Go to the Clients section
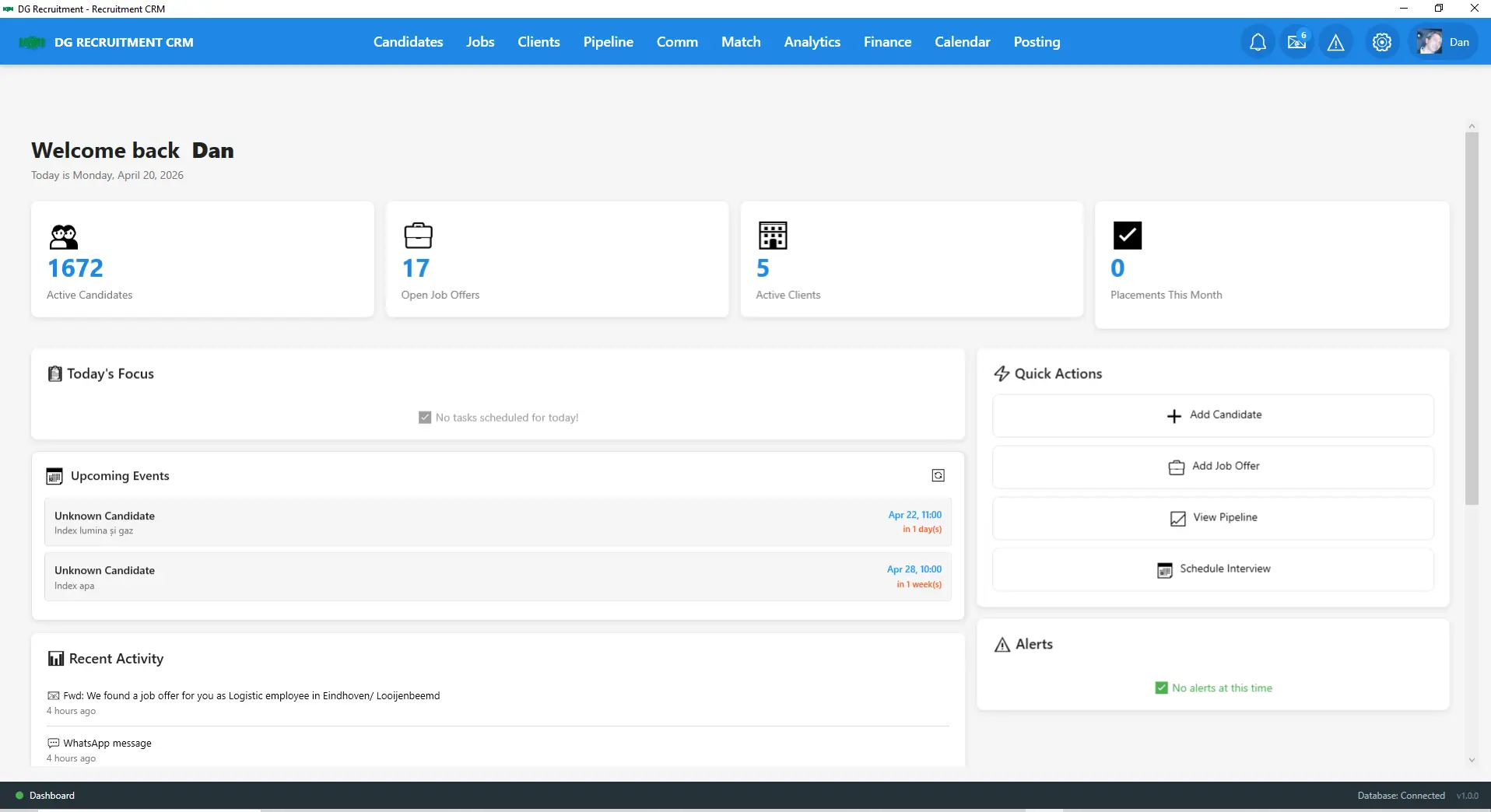The width and height of the screenshot is (1491, 812). click(539, 42)
